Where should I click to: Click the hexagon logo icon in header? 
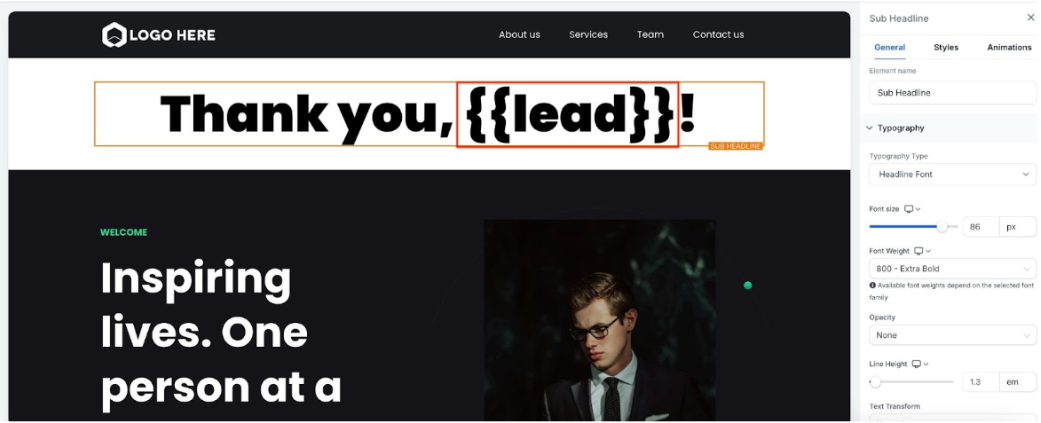point(114,35)
